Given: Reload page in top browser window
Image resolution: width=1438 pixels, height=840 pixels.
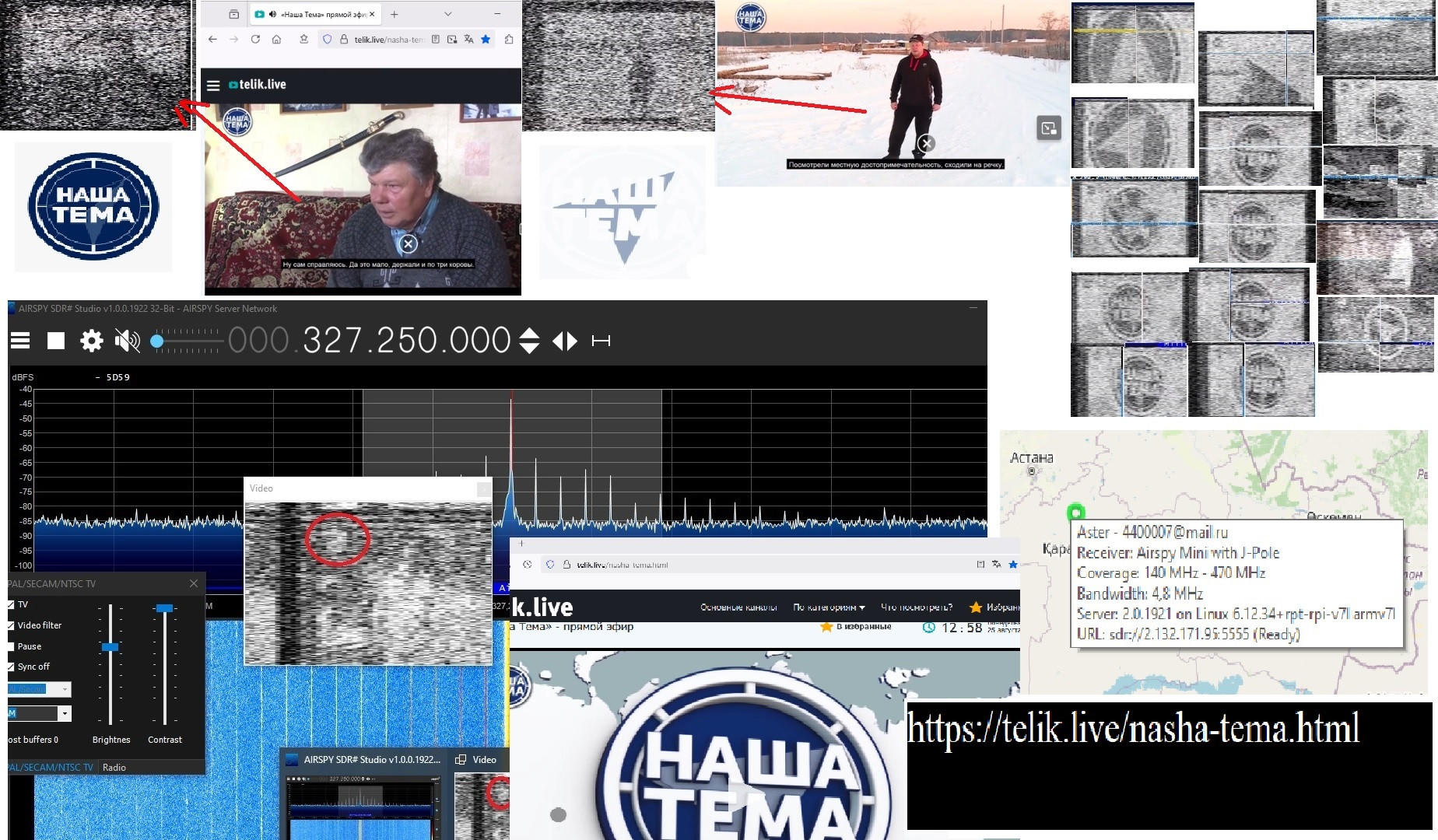Looking at the screenshot, I should 255,39.
